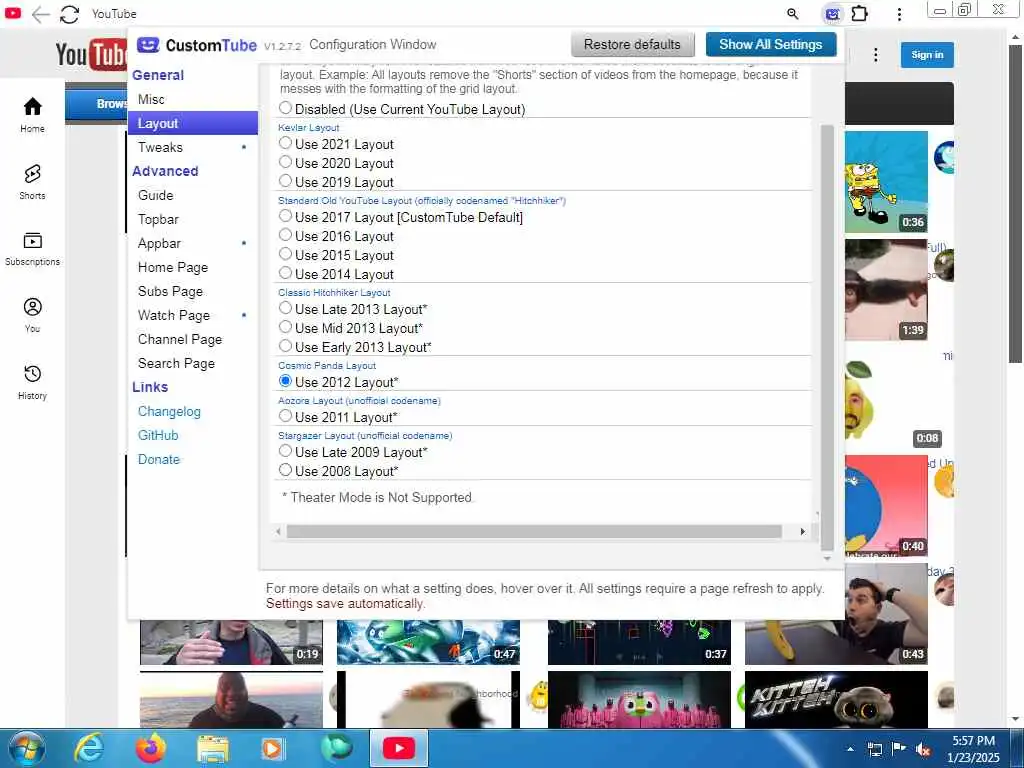Open the Channel Page settings section
Screen dimensions: 1024x768
(x=193, y=340)
